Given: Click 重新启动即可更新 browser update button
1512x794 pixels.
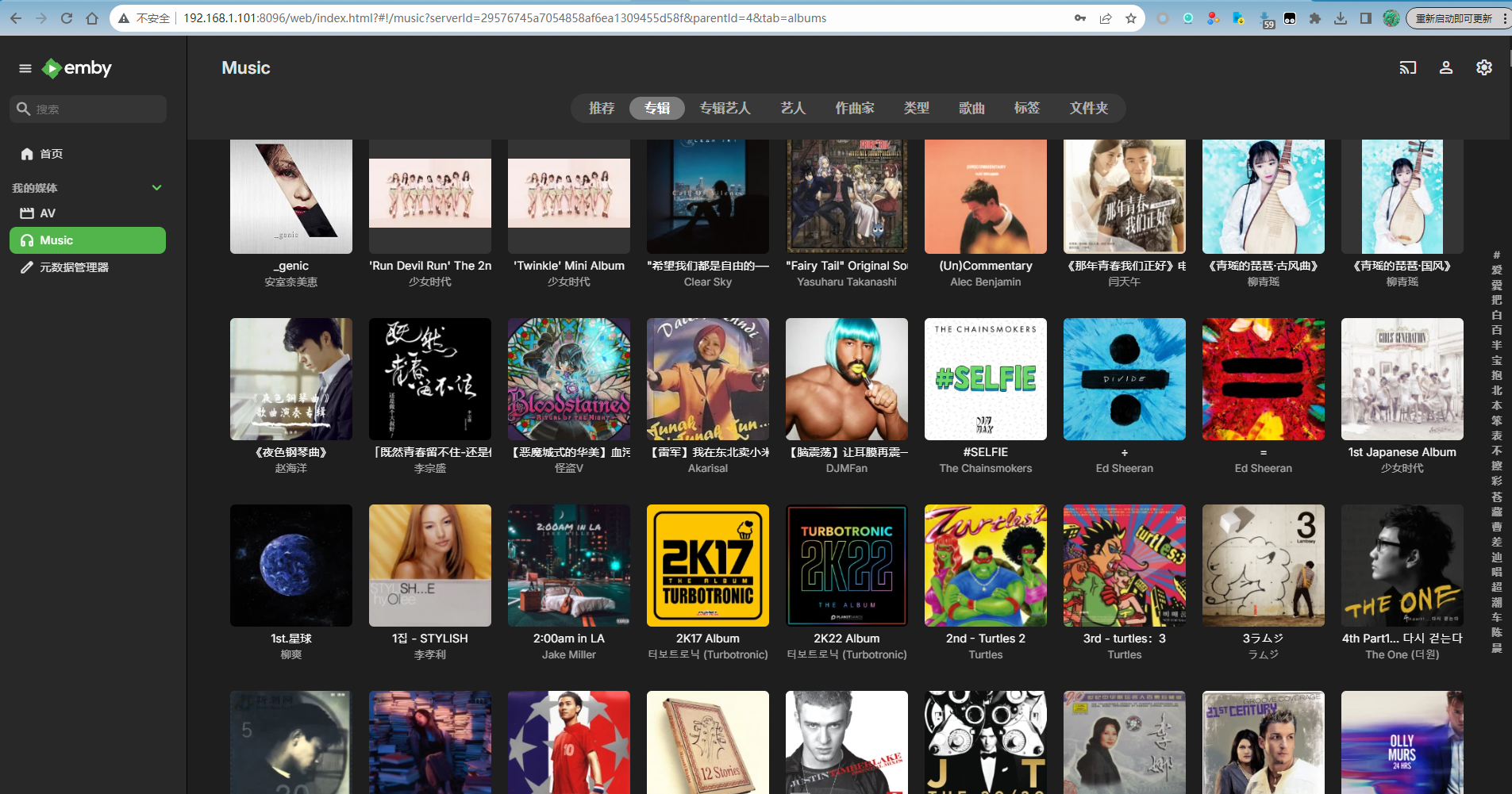Looking at the screenshot, I should point(1456,18).
